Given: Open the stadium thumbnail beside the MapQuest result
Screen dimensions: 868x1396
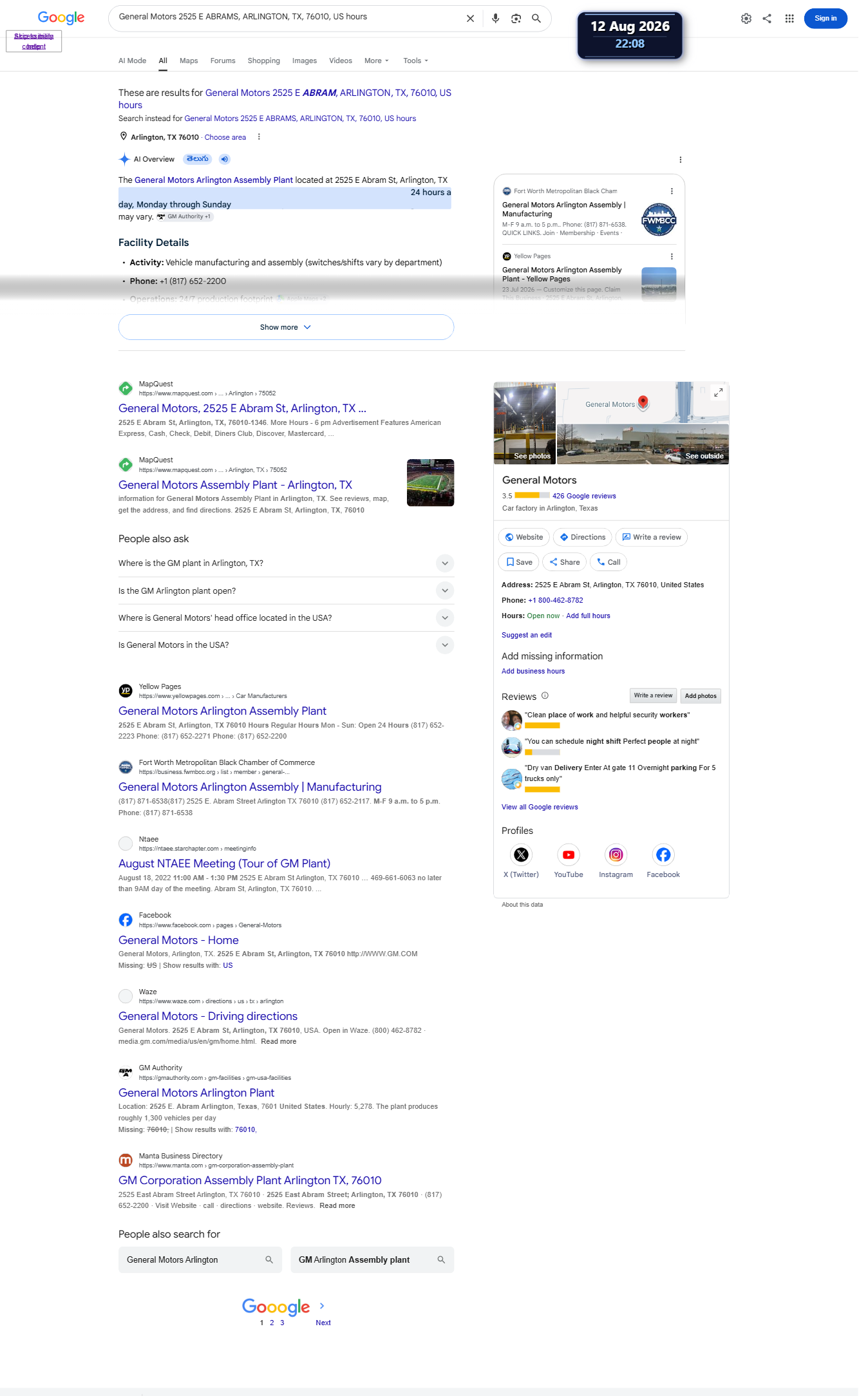Looking at the screenshot, I should point(431,483).
